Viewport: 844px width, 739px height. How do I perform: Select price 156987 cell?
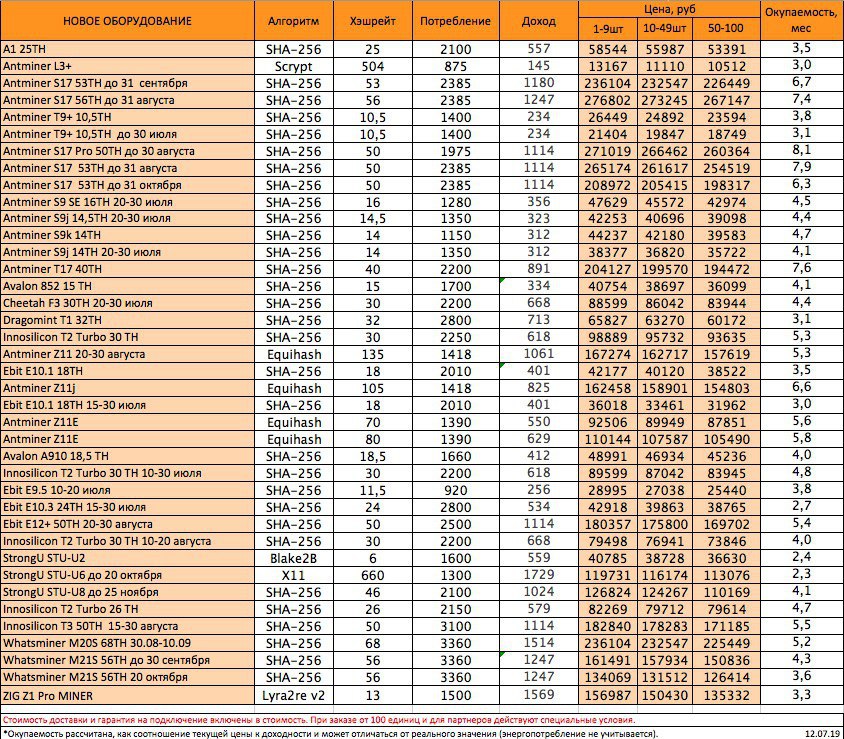(x=608, y=695)
